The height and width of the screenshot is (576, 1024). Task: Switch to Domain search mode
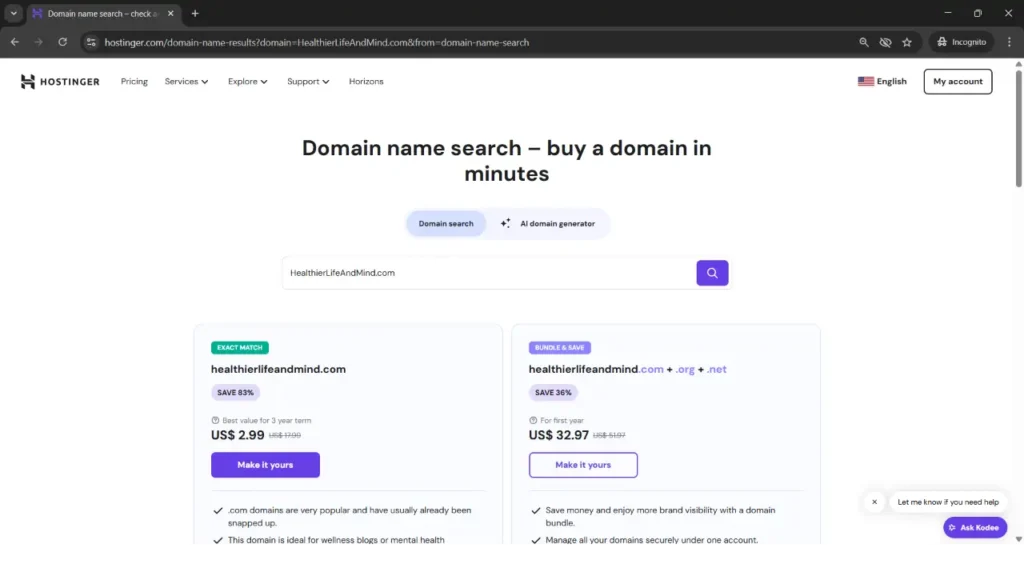[x=446, y=224]
